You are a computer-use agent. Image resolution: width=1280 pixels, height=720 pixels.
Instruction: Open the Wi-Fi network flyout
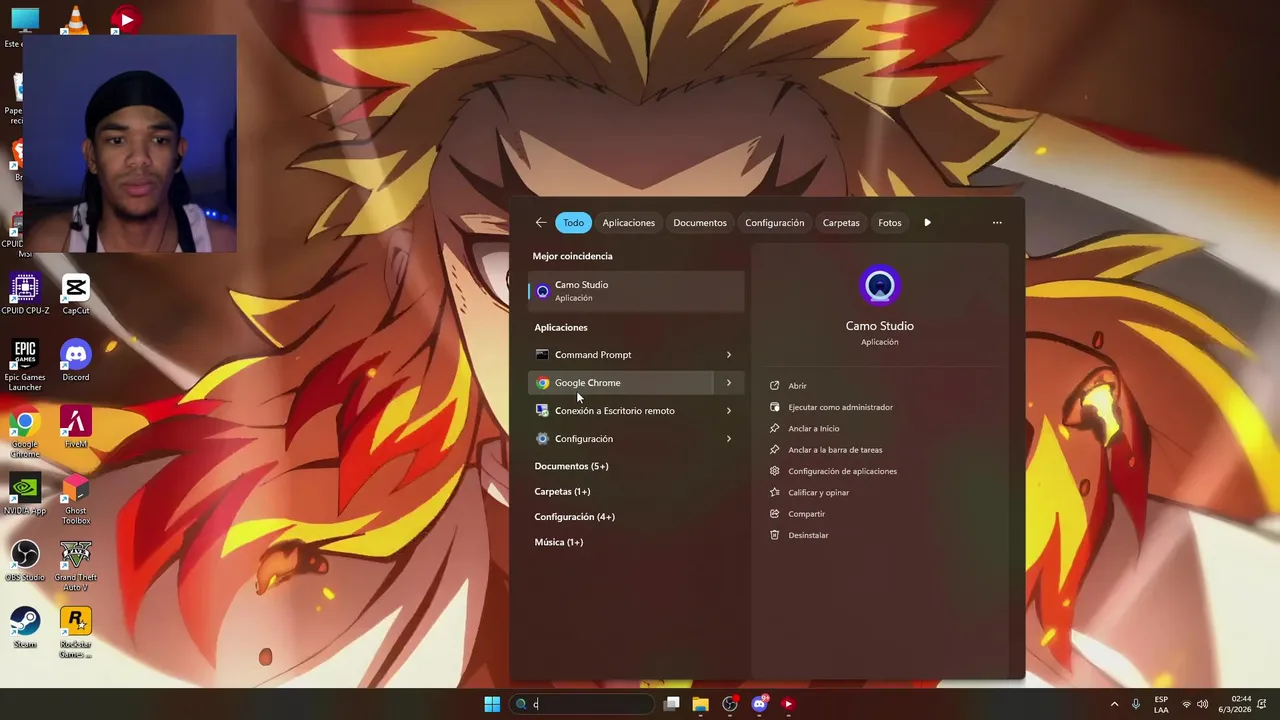1186,704
